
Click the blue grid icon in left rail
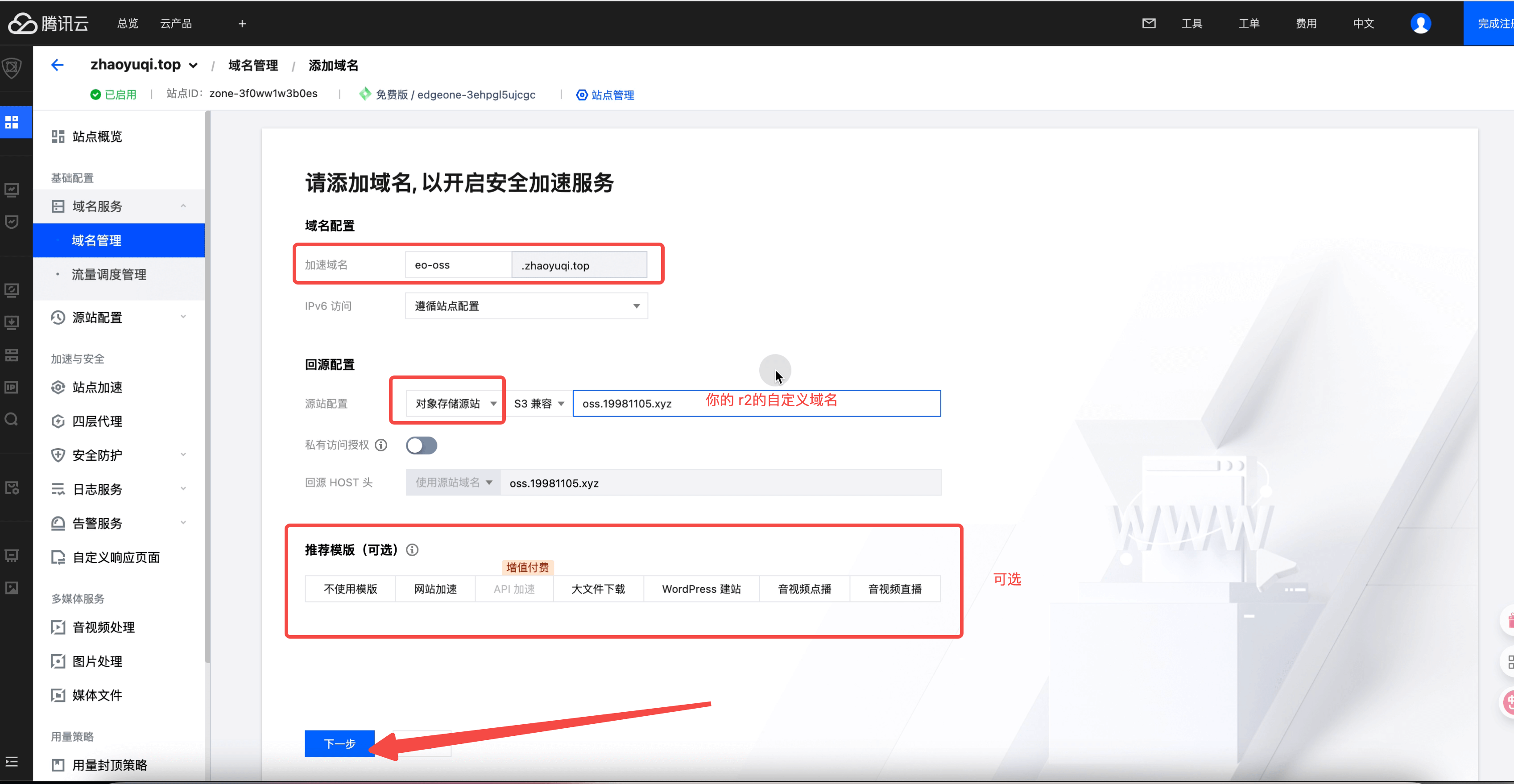tap(12, 122)
